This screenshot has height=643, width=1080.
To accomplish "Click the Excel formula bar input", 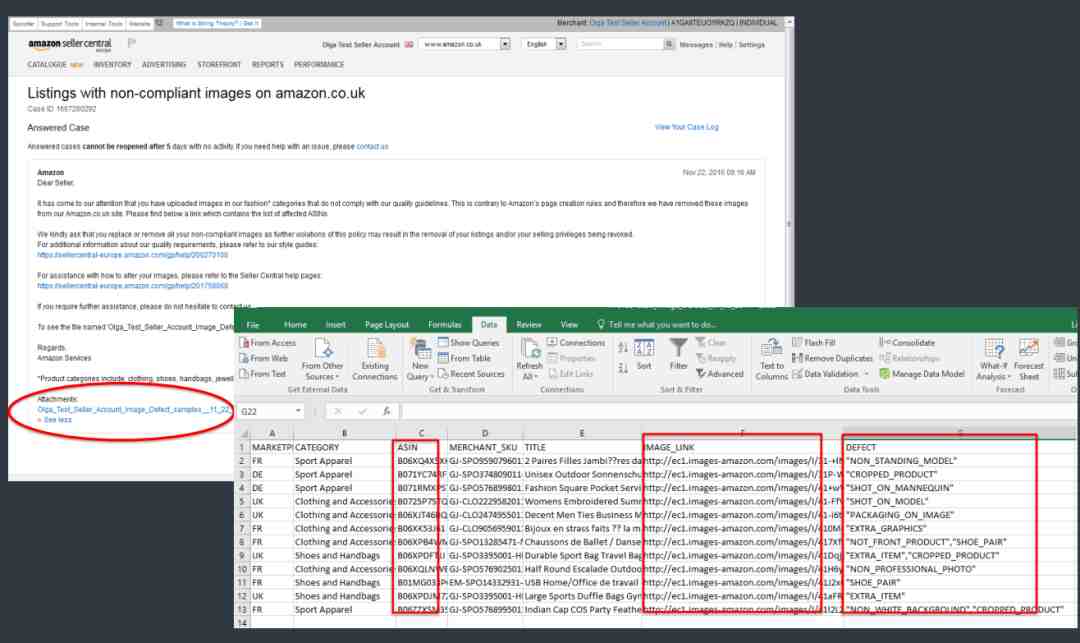I will 737,411.
